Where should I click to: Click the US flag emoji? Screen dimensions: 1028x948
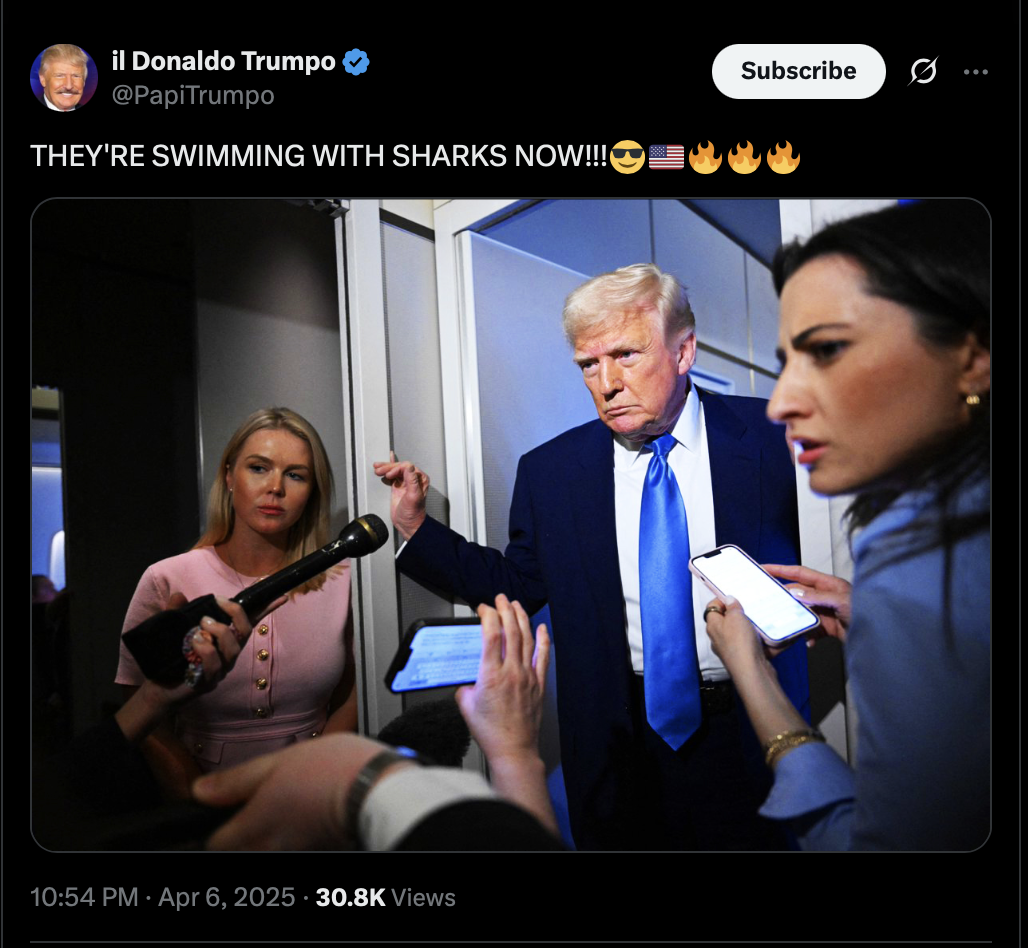click(x=666, y=157)
